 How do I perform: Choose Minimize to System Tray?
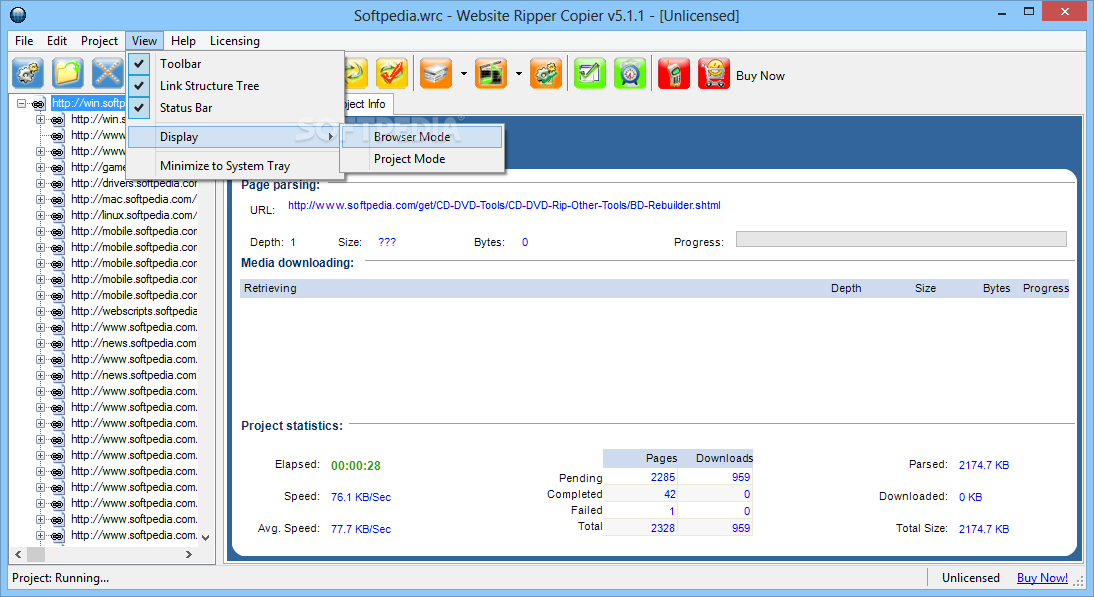point(225,166)
